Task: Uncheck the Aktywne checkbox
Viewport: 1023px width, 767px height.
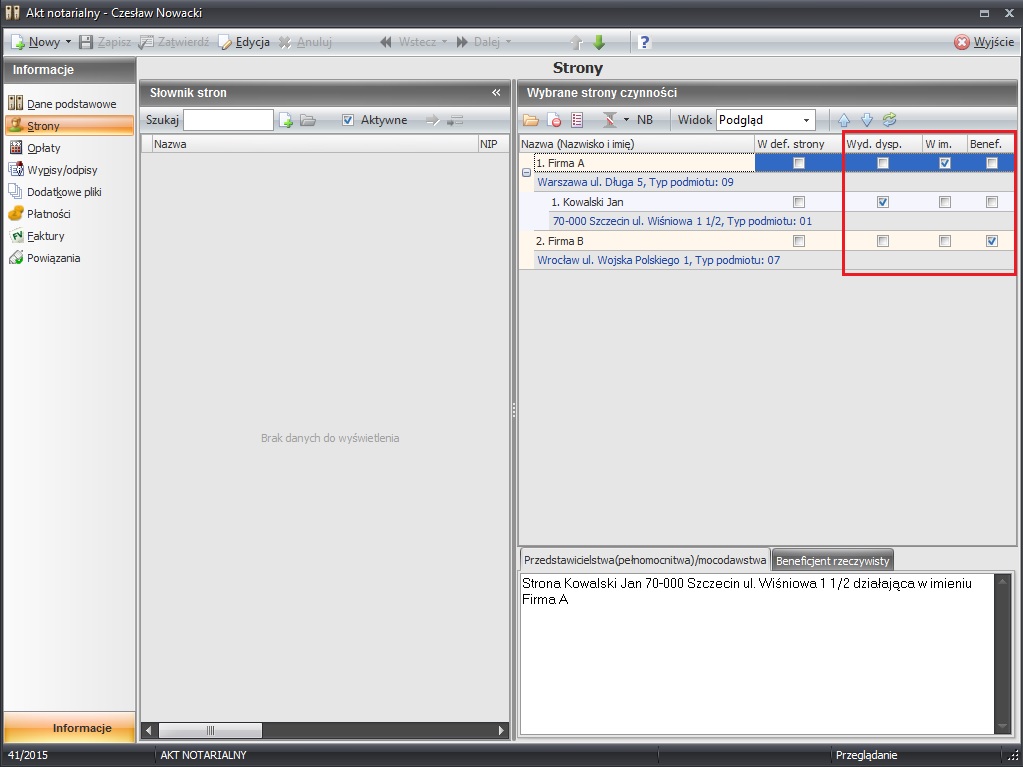Action: (348, 120)
